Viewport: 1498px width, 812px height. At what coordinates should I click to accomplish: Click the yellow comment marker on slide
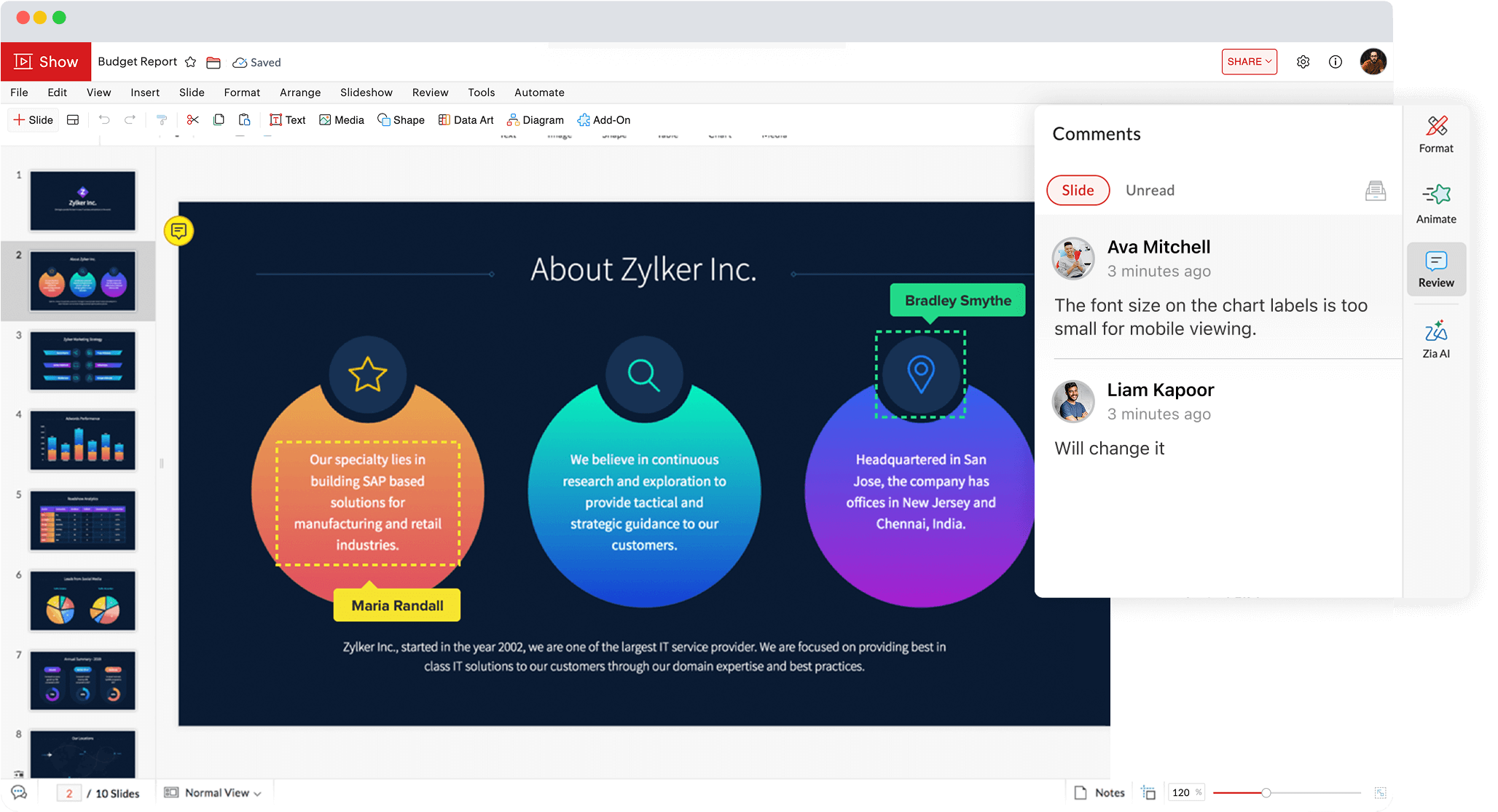(179, 232)
